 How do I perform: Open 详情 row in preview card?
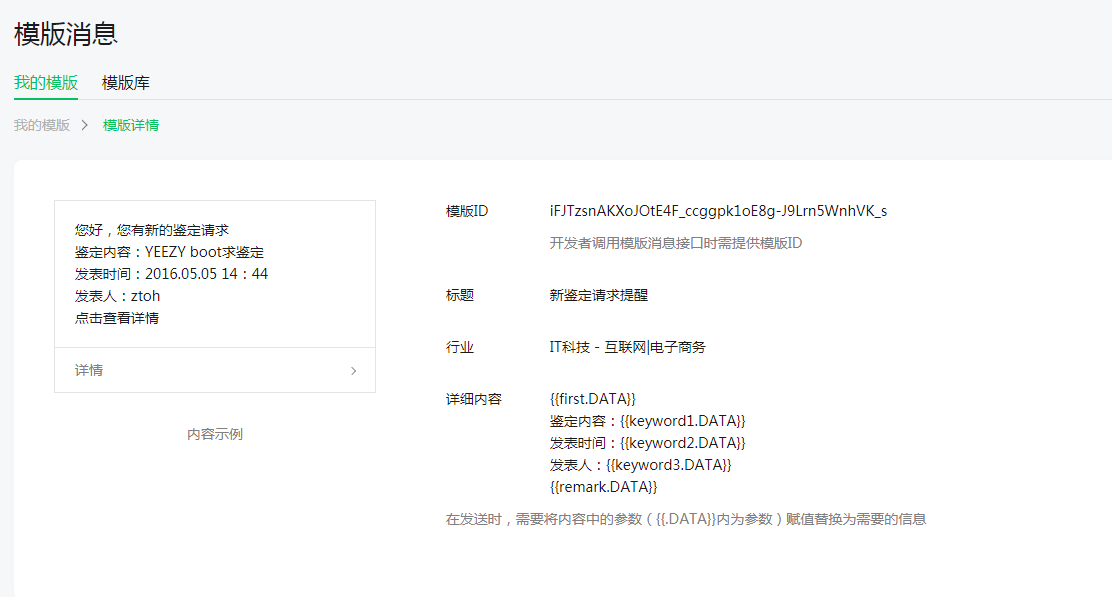pyautogui.click(x=215, y=370)
